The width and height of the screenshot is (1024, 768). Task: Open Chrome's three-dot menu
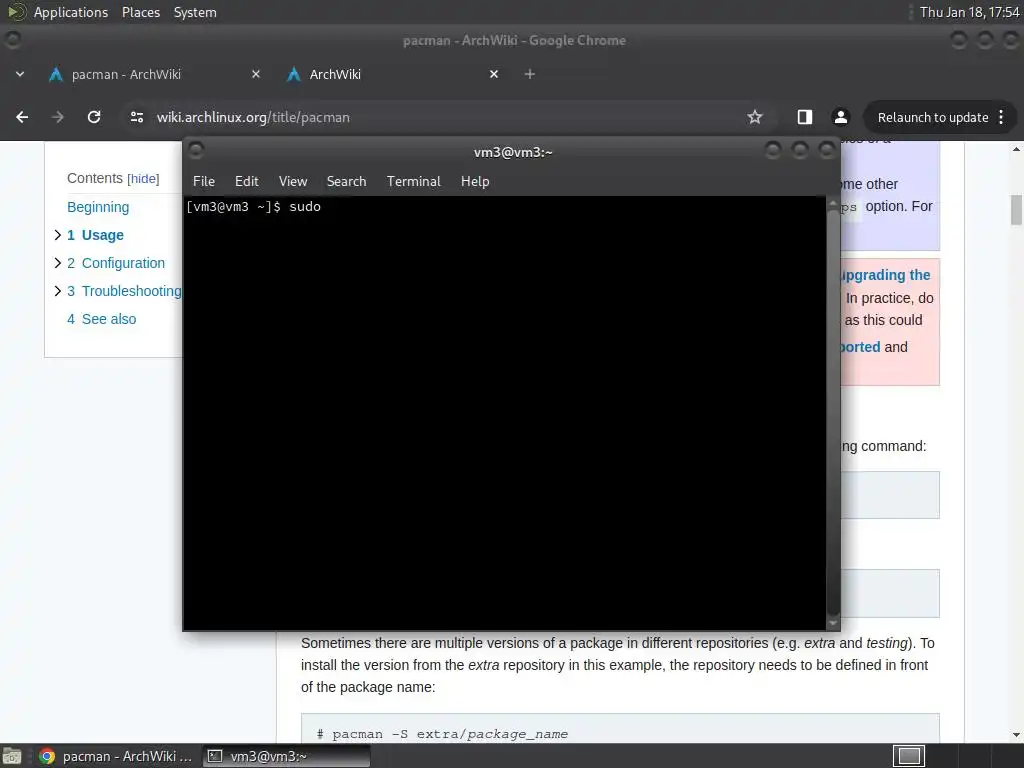1001,117
